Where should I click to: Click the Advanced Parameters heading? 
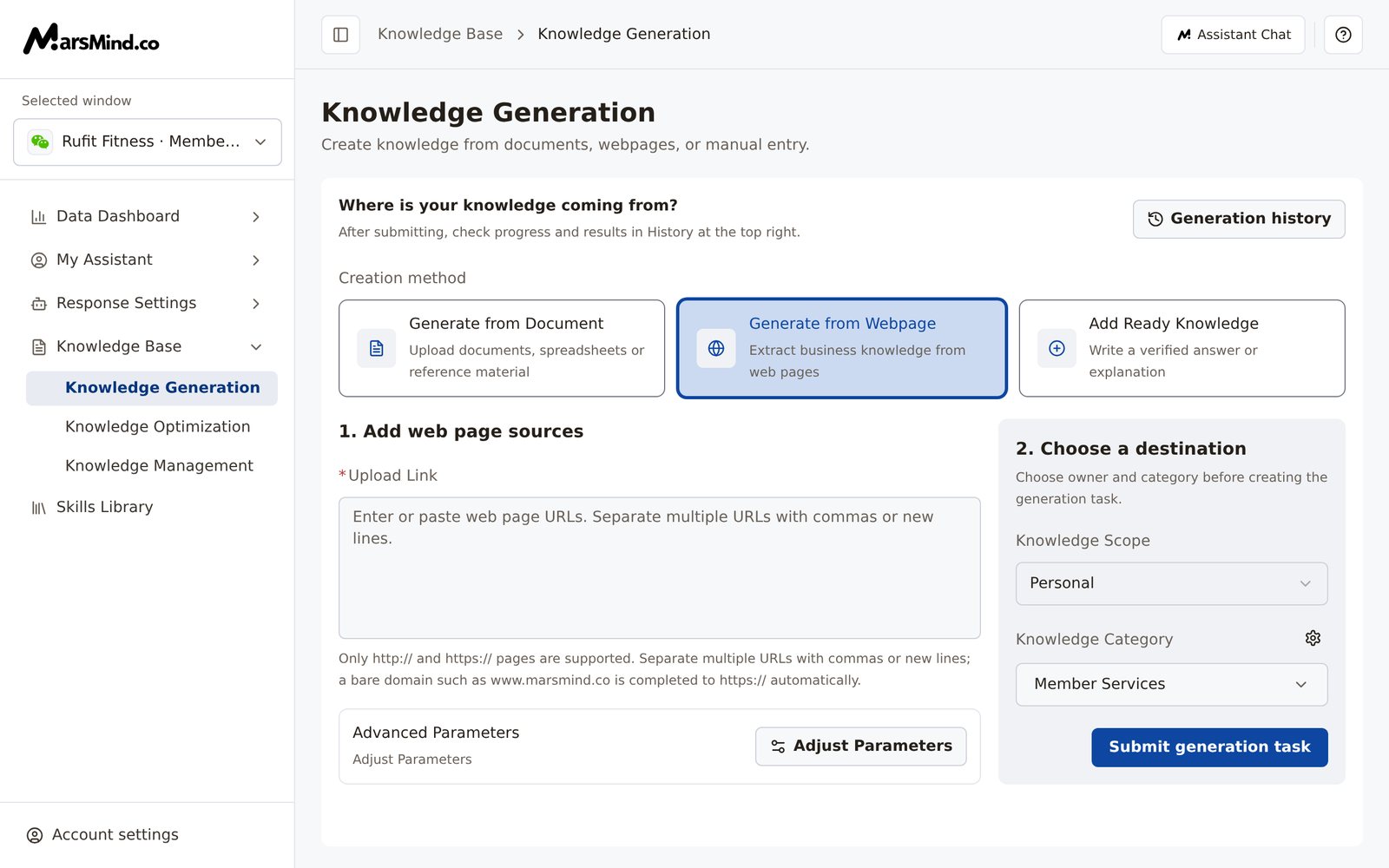tap(436, 733)
